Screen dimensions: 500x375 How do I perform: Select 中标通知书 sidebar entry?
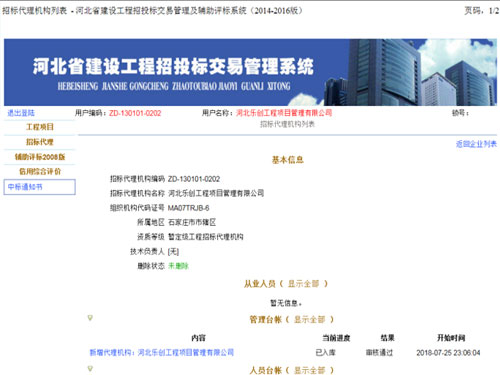(x=40, y=187)
